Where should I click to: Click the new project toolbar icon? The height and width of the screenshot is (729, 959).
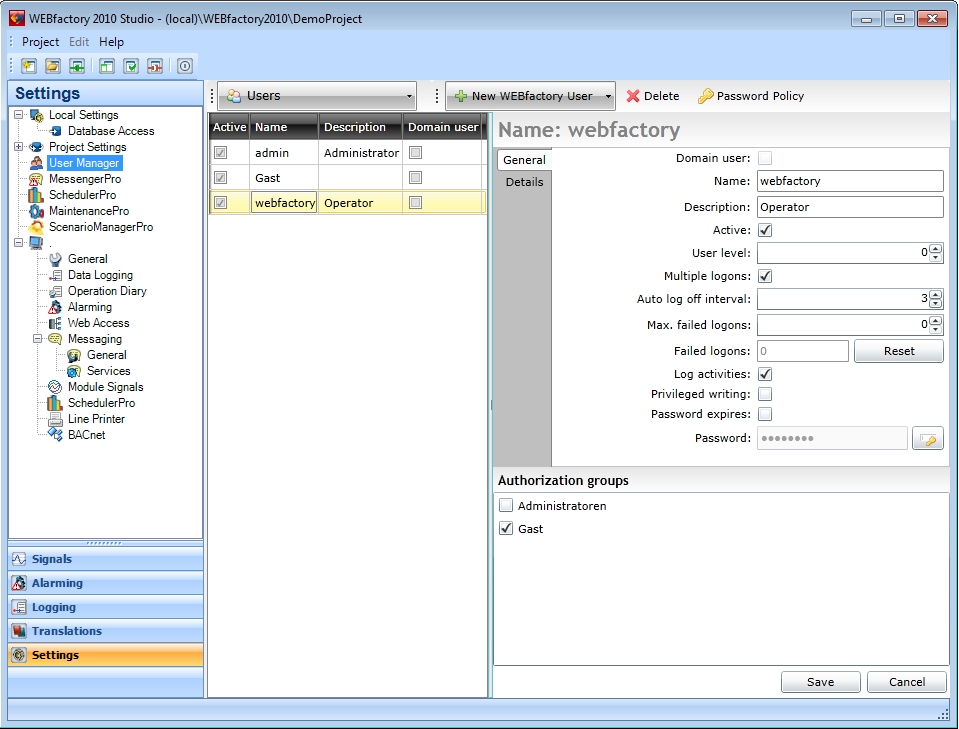point(28,67)
